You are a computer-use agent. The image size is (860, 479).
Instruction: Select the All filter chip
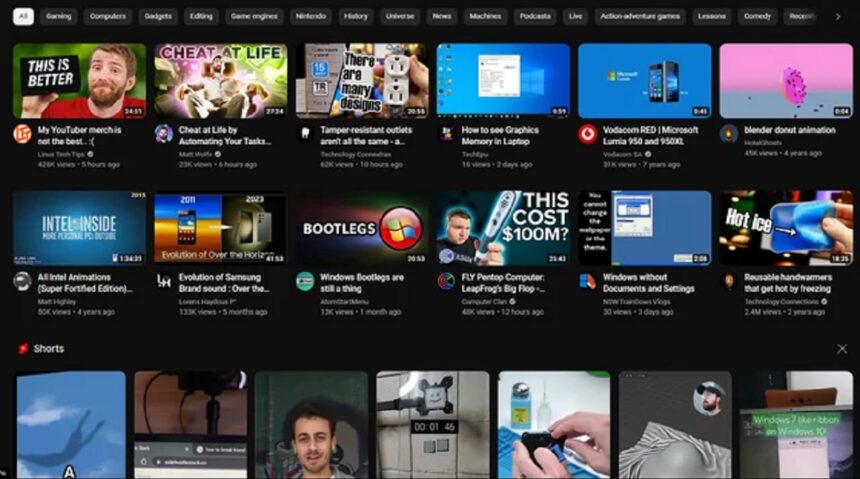pos(23,16)
